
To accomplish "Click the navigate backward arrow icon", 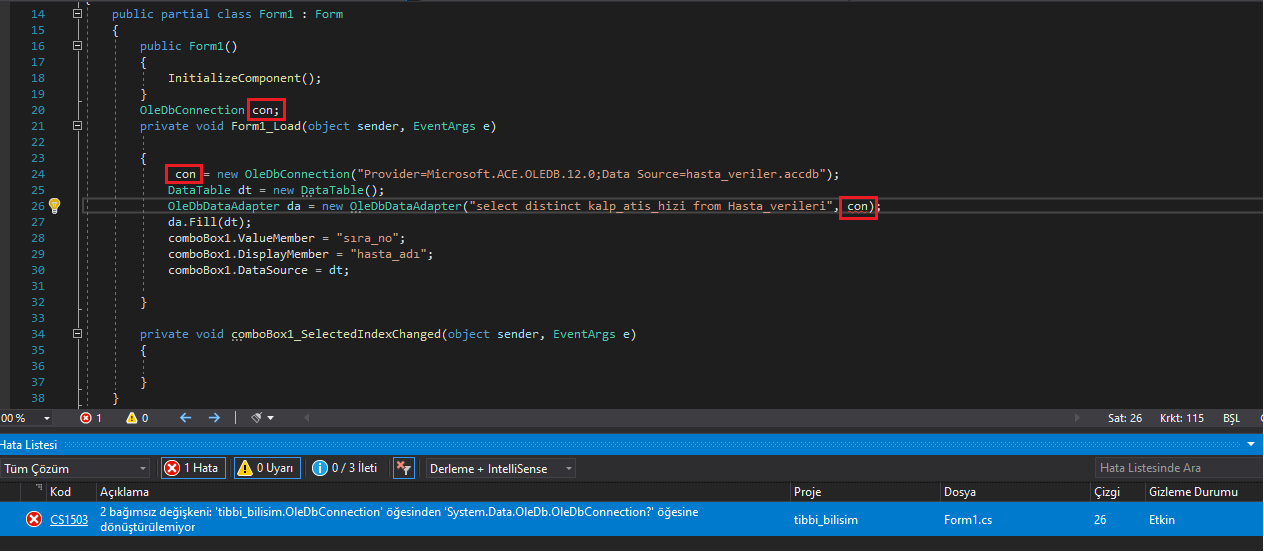I will [185, 418].
